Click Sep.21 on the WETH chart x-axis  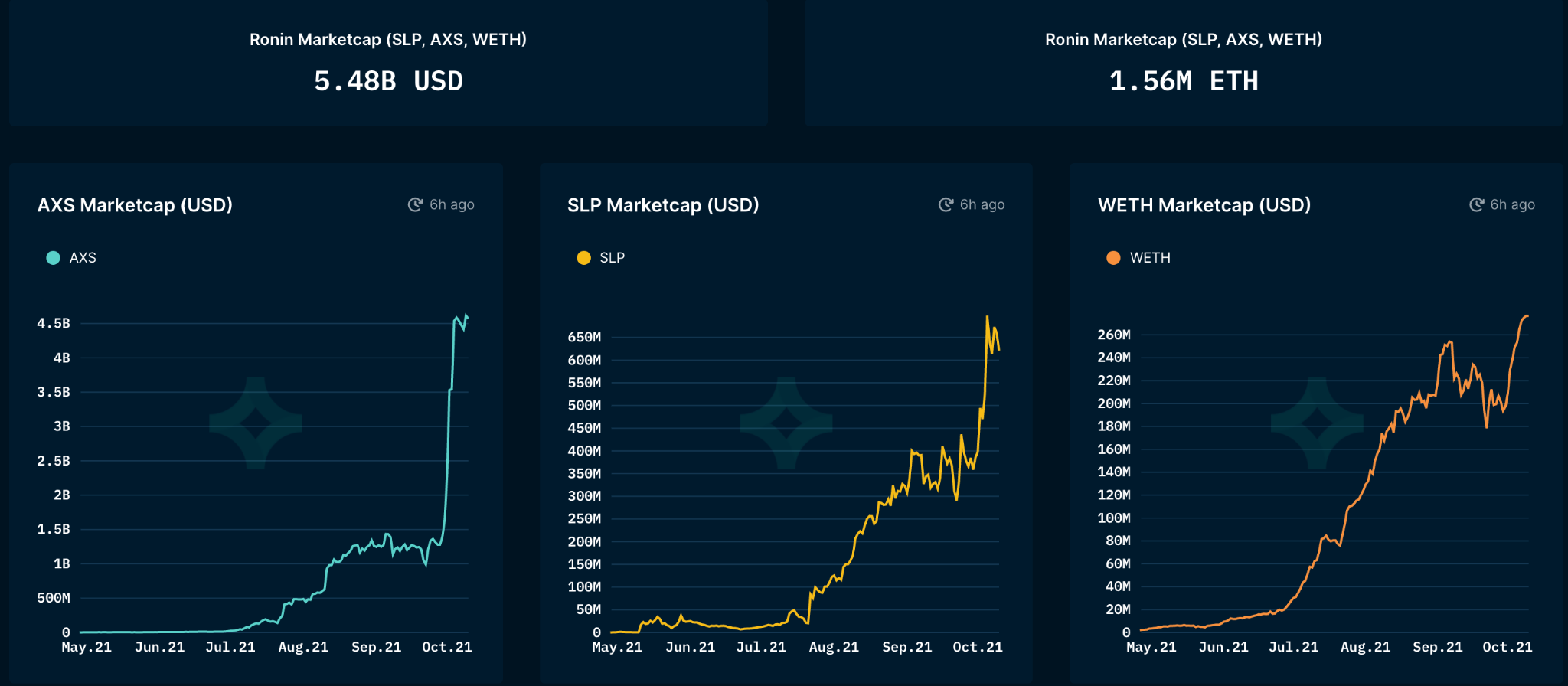coord(1438,647)
